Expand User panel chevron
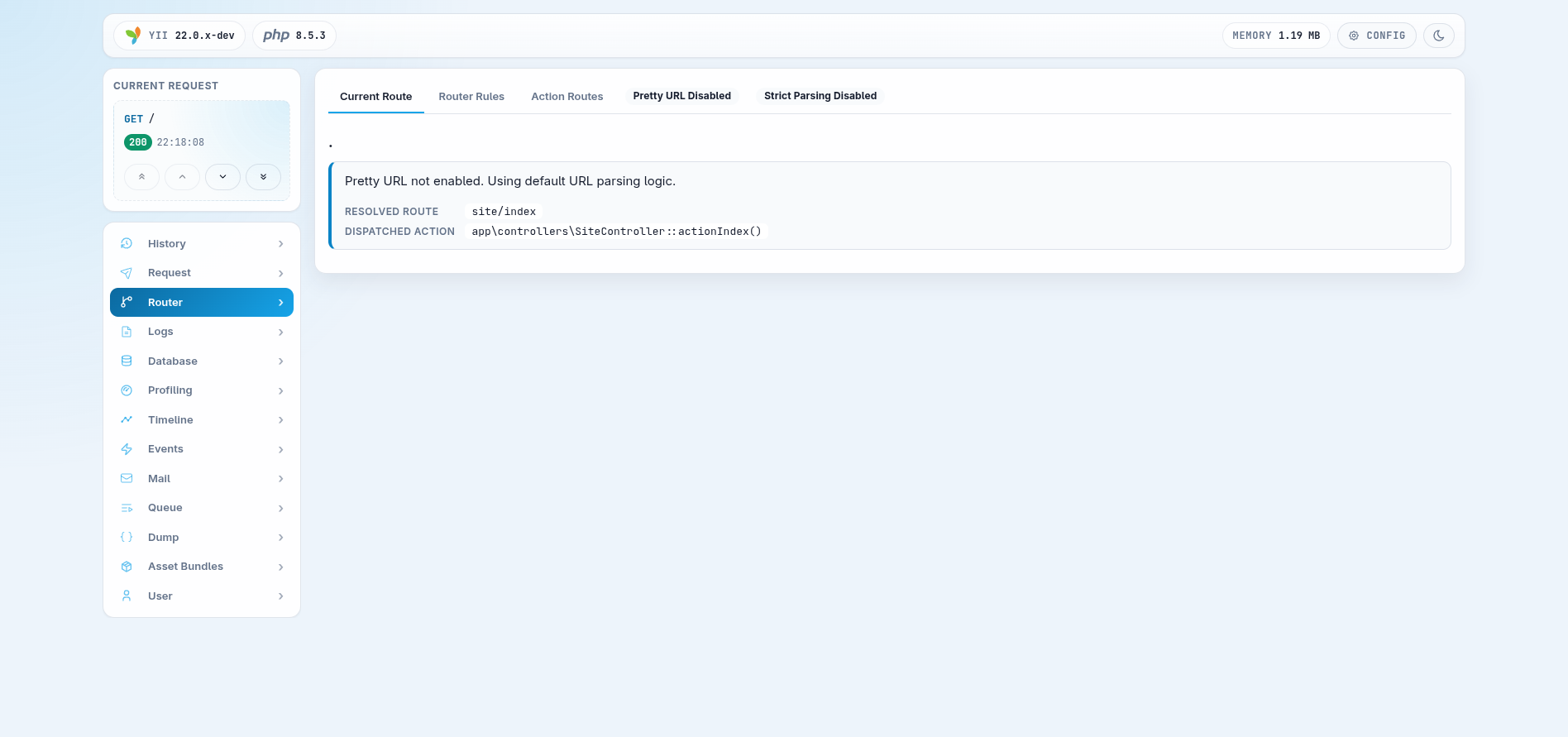 click(281, 596)
